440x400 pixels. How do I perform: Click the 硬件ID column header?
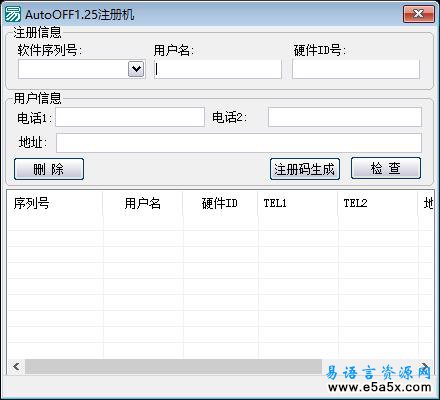220,203
